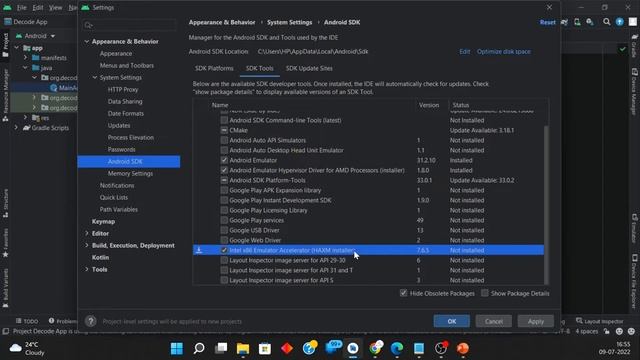Viewport: 640px width, 360px height.
Task: Open Windows Start menu
Action: pos(177,349)
